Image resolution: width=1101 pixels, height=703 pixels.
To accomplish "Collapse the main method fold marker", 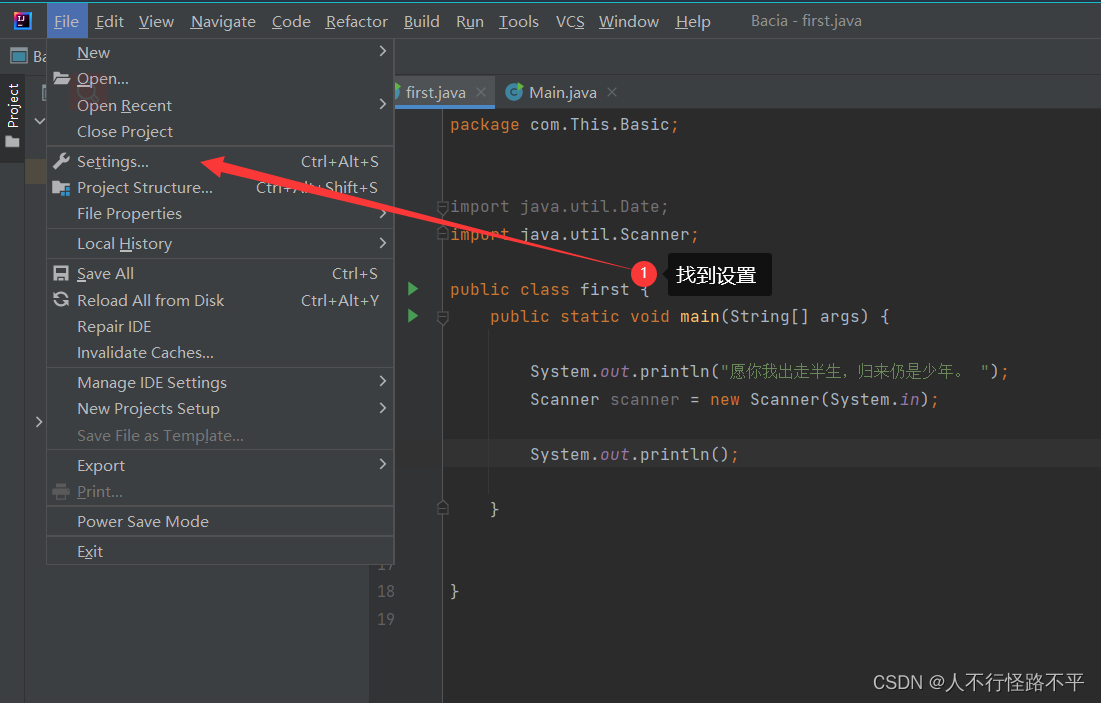I will point(442,317).
